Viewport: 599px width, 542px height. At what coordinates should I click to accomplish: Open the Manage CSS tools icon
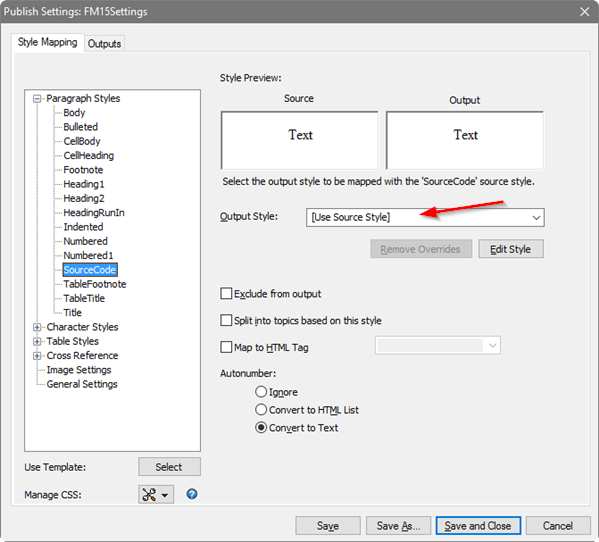click(156, 494)
